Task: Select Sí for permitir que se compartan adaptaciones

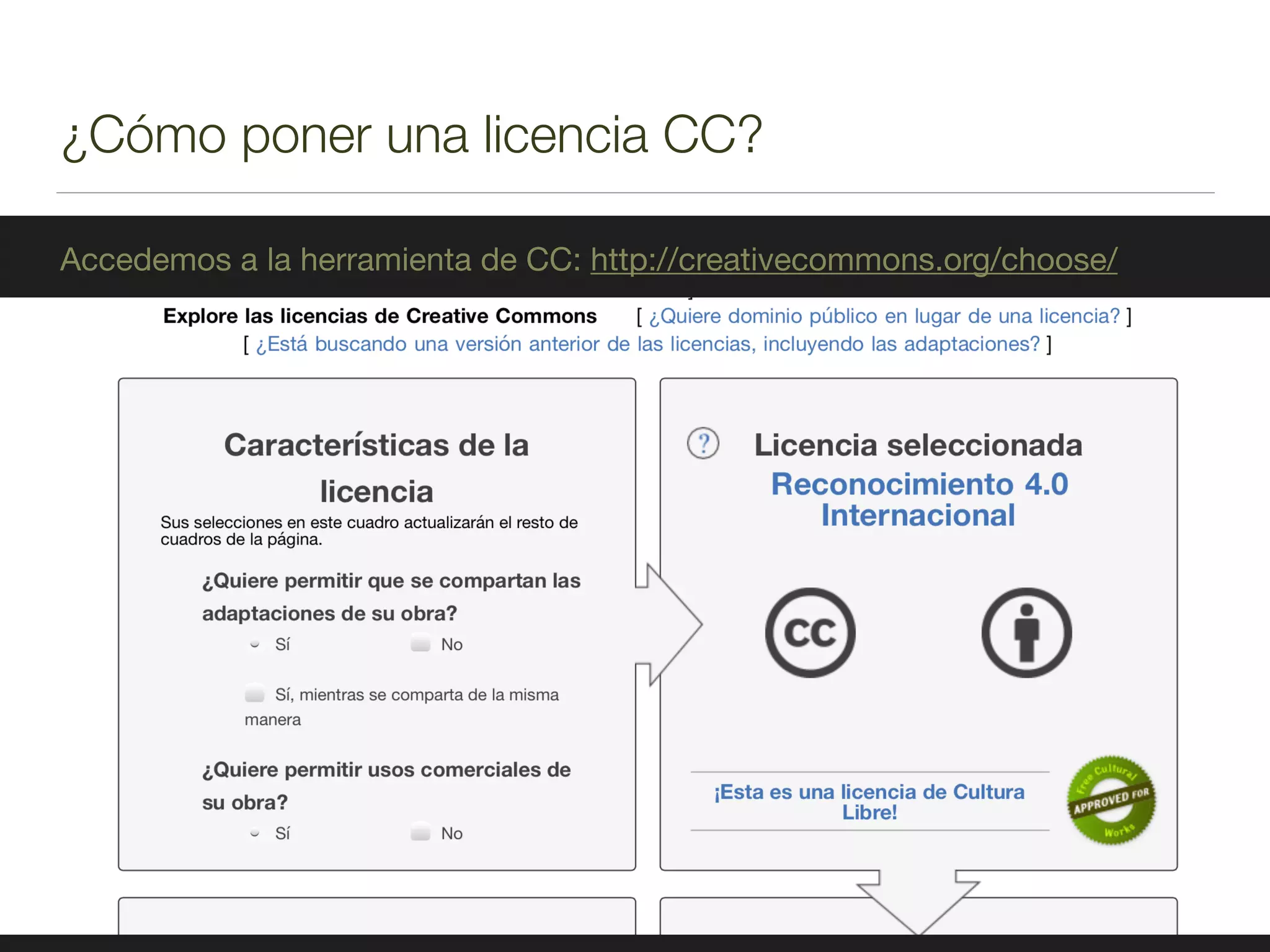Action: tap(254, 645)
